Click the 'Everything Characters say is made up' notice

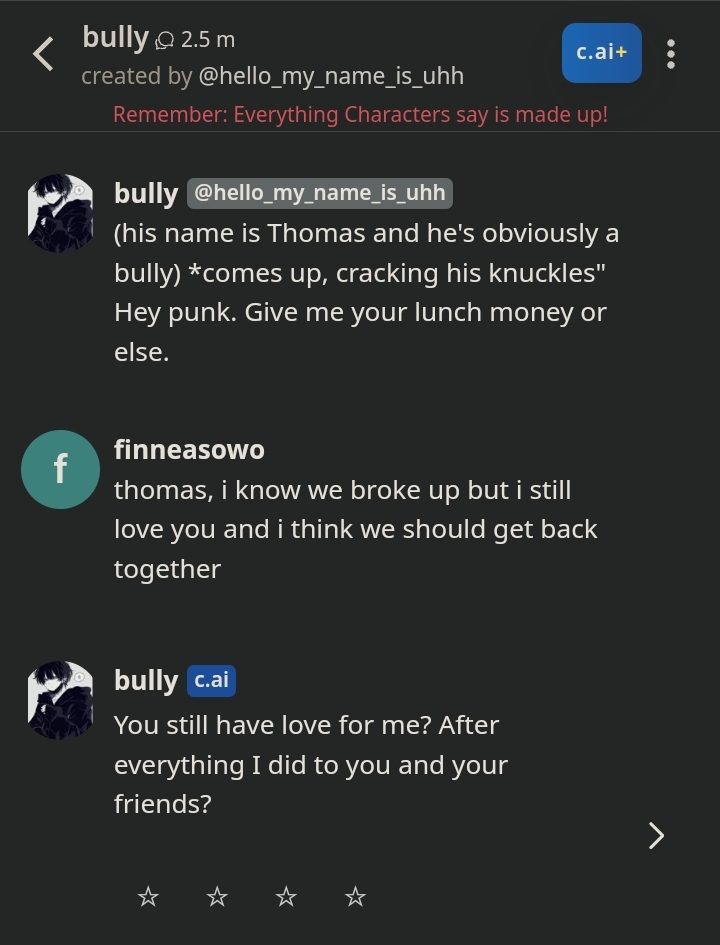click(360, 115)
